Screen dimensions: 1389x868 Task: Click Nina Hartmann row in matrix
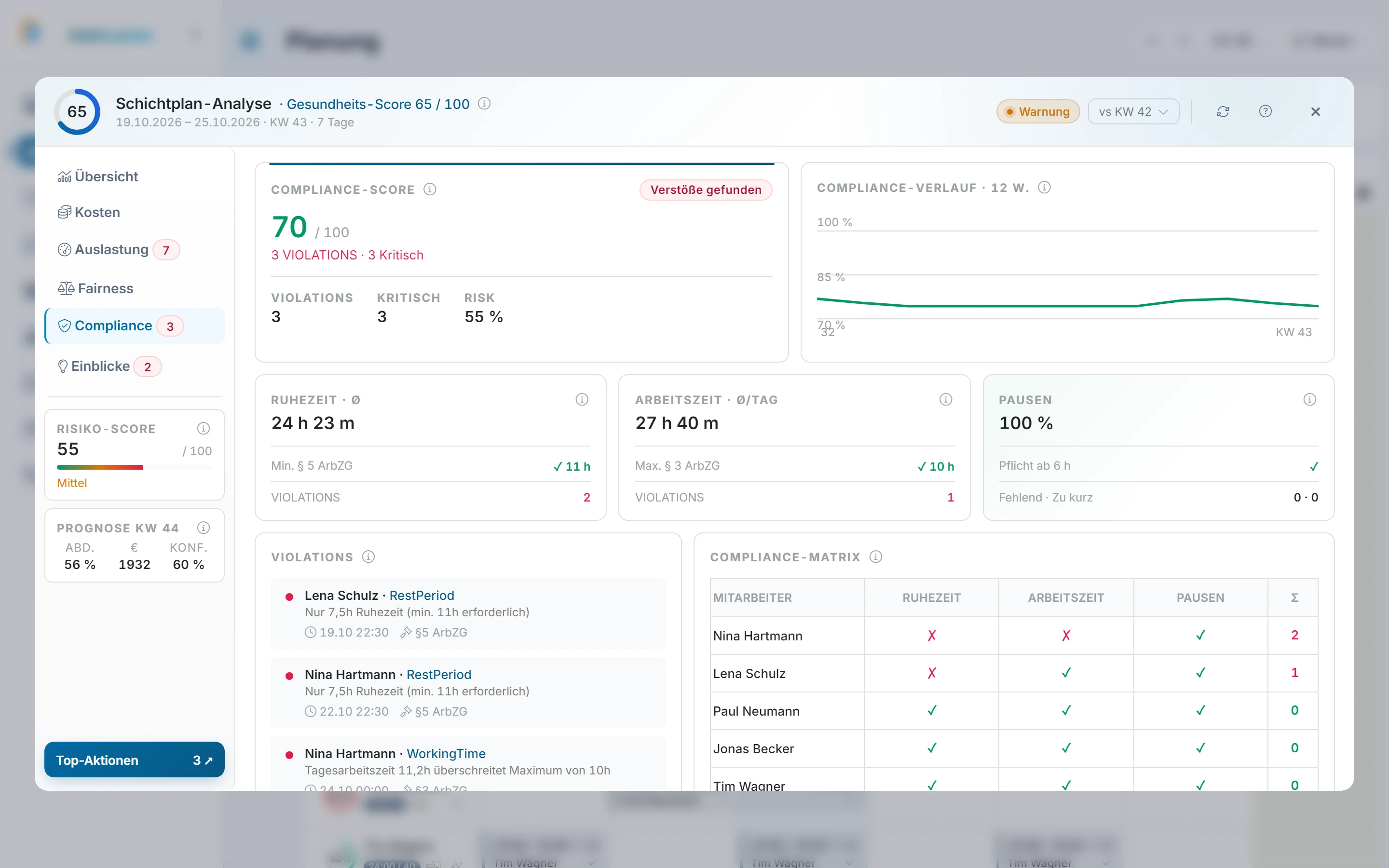[x=1014, y=636]
